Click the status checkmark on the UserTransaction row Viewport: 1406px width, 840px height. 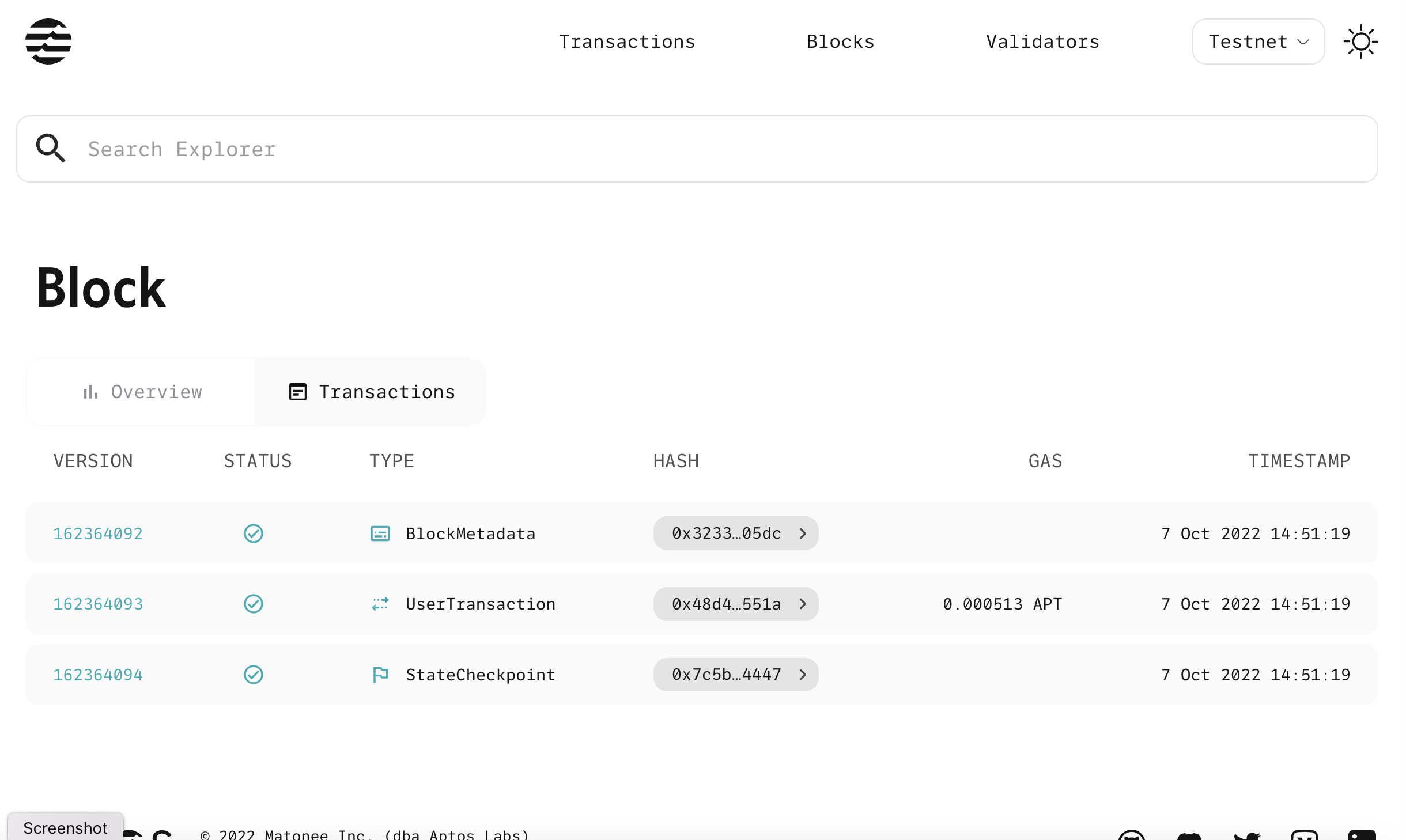(254, 604)
